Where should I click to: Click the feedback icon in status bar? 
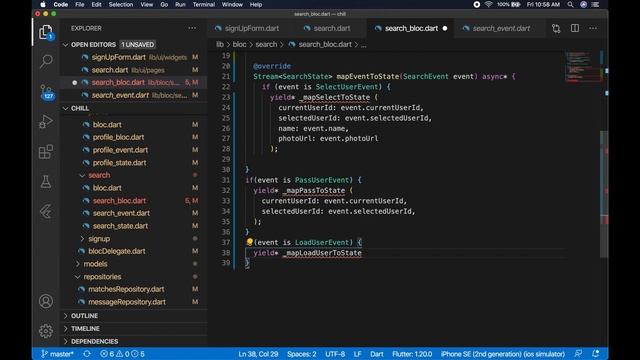tap(578, 354)
